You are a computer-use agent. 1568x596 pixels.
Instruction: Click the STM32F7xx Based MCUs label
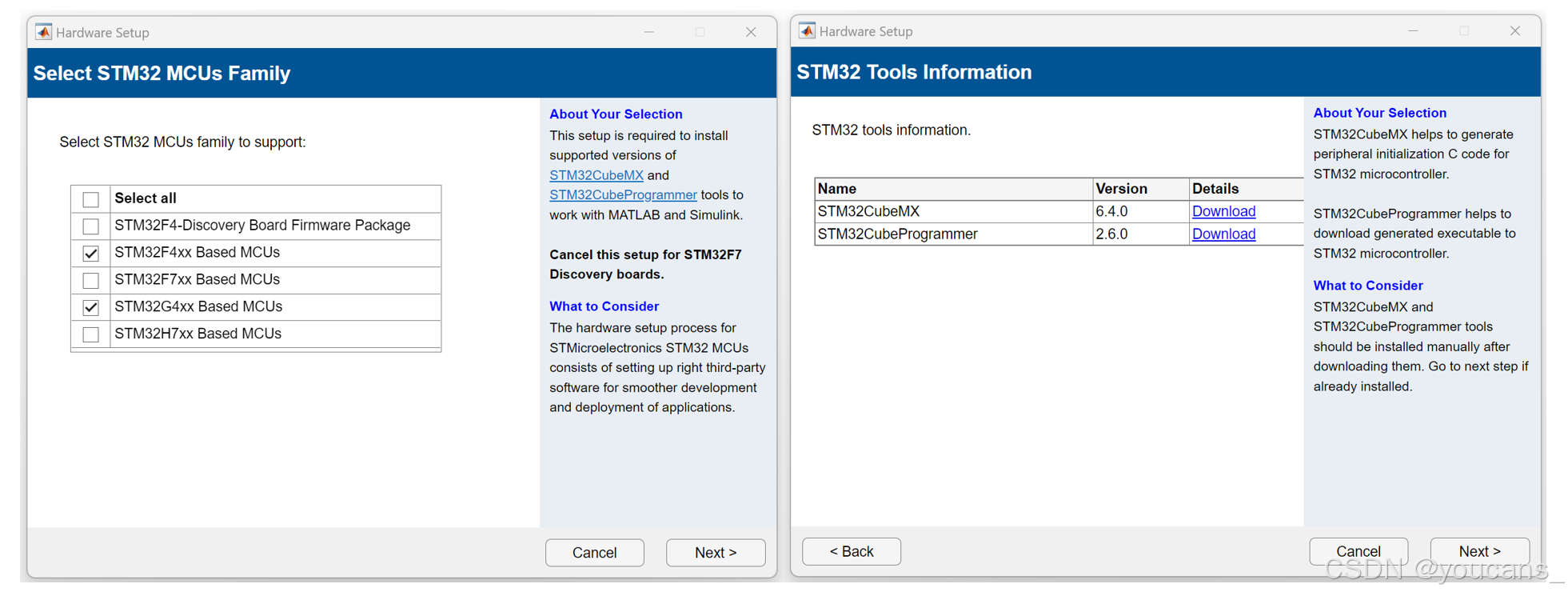[x=197, y=280]
